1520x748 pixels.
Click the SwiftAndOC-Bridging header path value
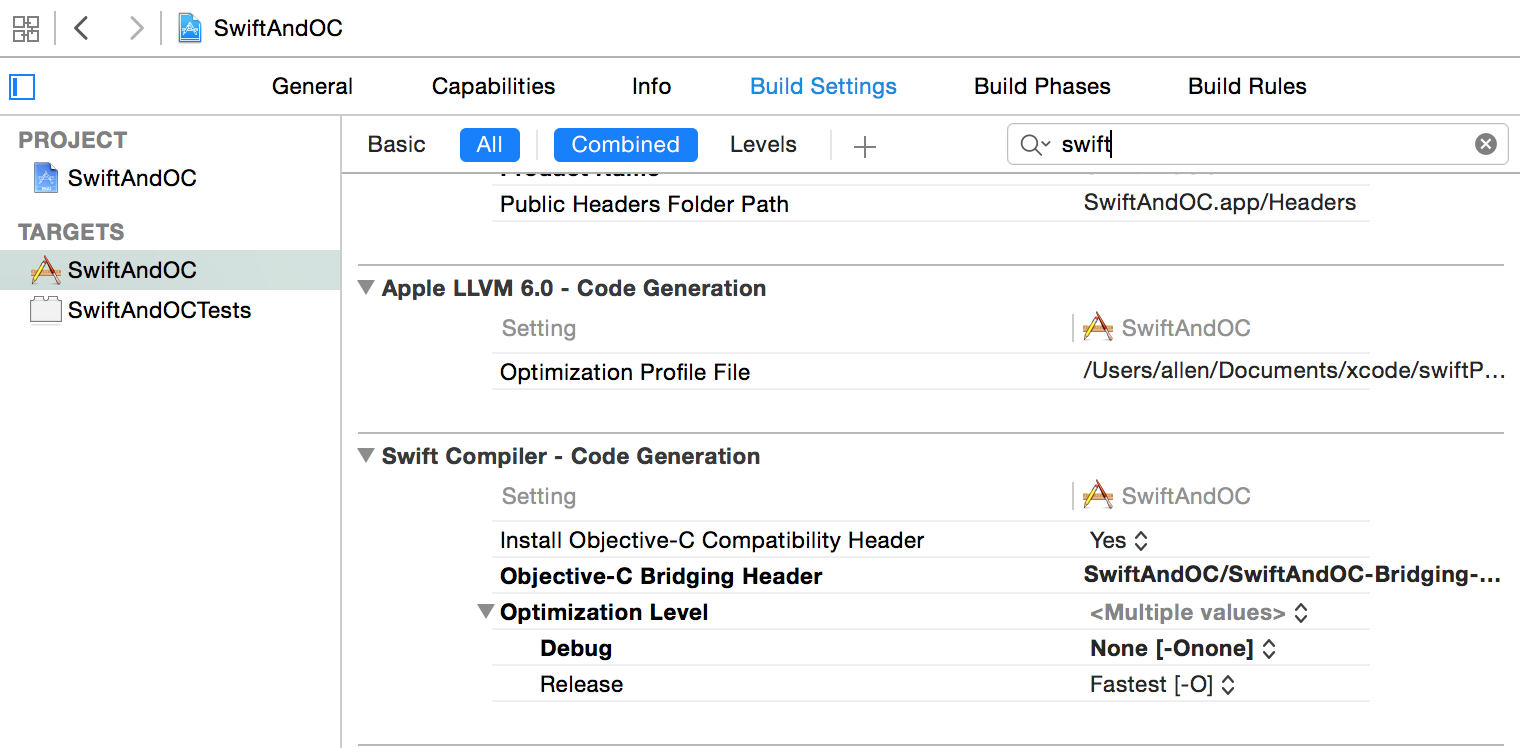(x=1293, y=576)
